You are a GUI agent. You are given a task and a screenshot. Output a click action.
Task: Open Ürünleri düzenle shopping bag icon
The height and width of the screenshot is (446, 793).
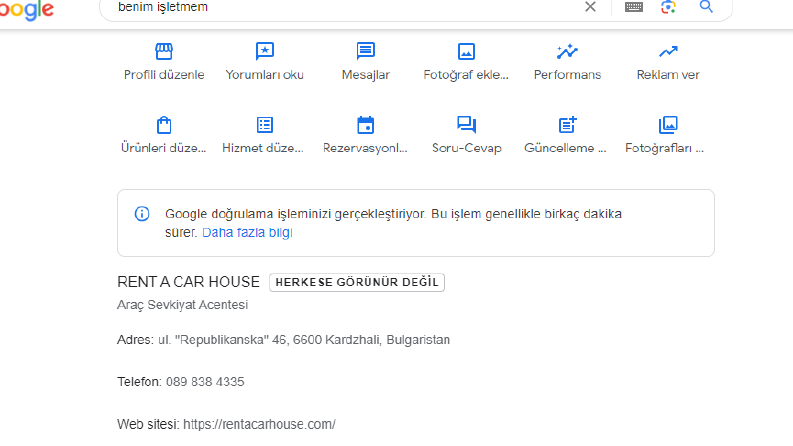(164, 125)
